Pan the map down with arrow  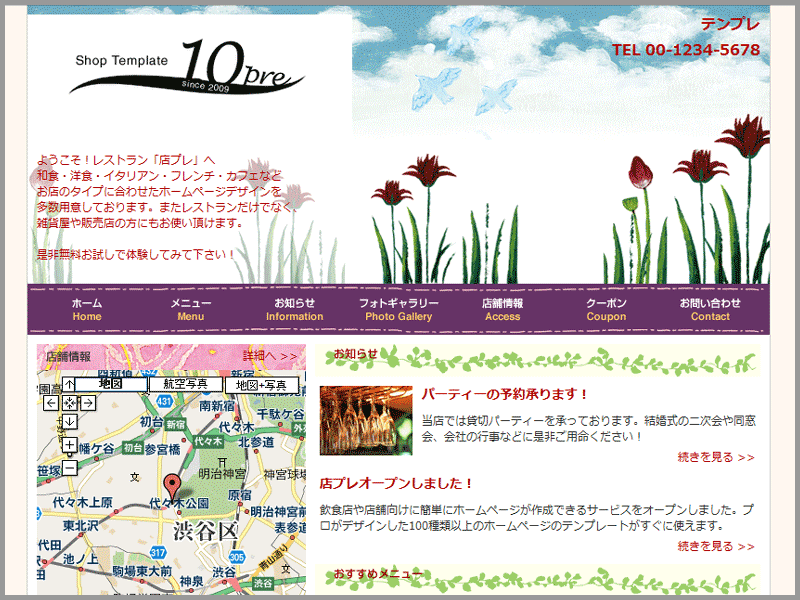pyautogui.click(x=69, y=422)
